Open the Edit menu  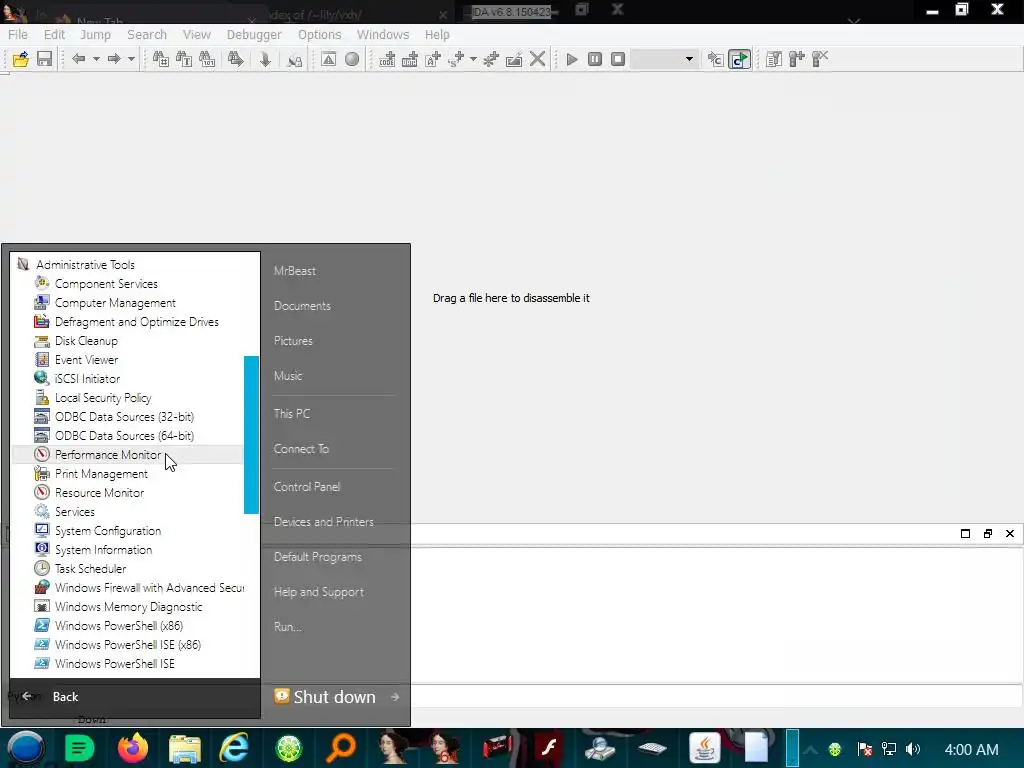point(54,35)
